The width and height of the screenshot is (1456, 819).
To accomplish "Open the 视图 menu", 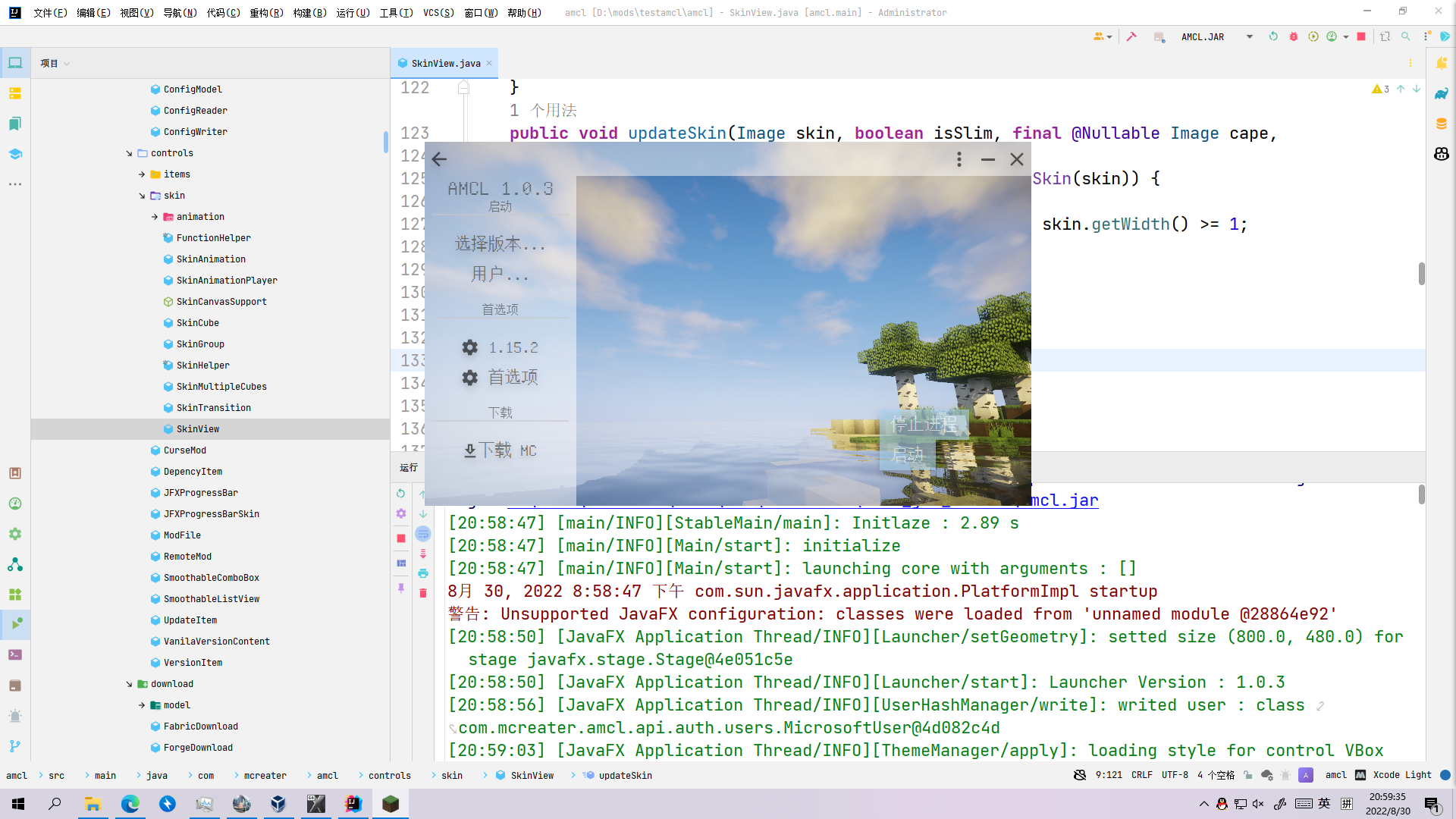I will click(x=136, y=13).
